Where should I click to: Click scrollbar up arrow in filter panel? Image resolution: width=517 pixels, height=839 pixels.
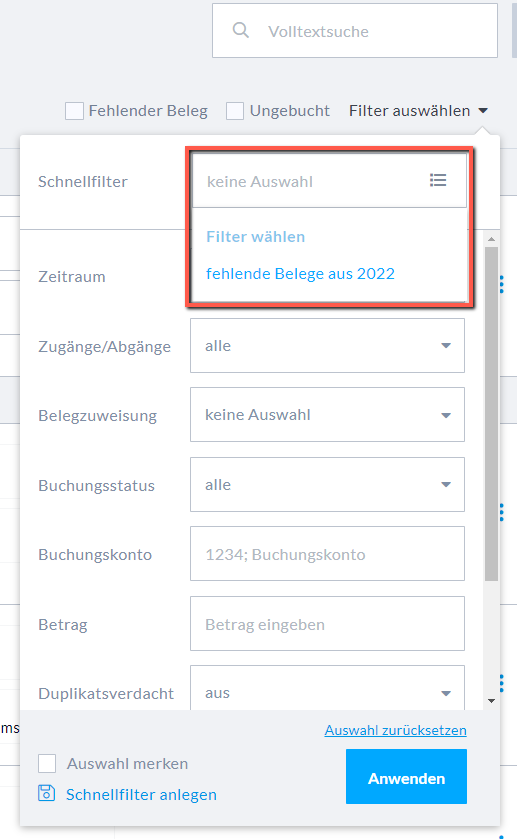coord(491,239)
